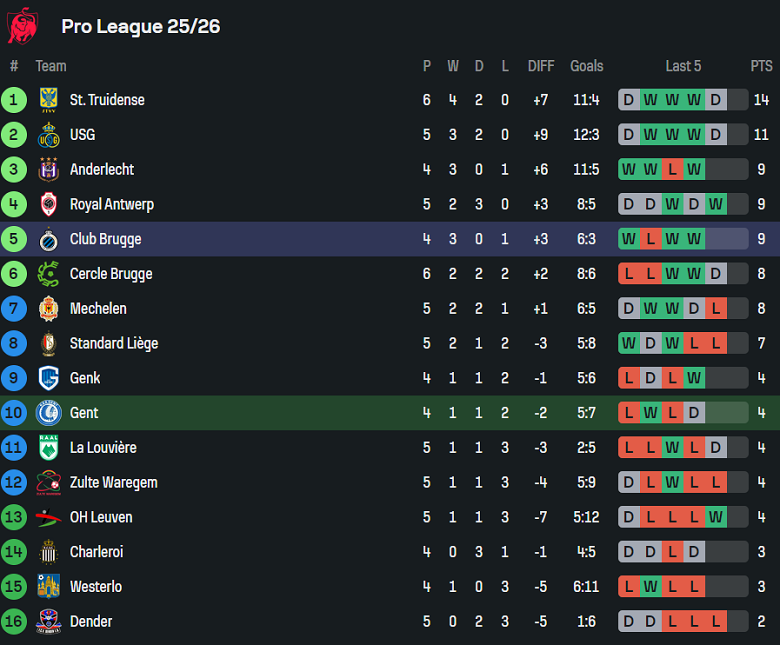Click the Cercle Brugge club crest
Image resolution: width=780 pixels, height=645 pixels.
click(48, 274)
